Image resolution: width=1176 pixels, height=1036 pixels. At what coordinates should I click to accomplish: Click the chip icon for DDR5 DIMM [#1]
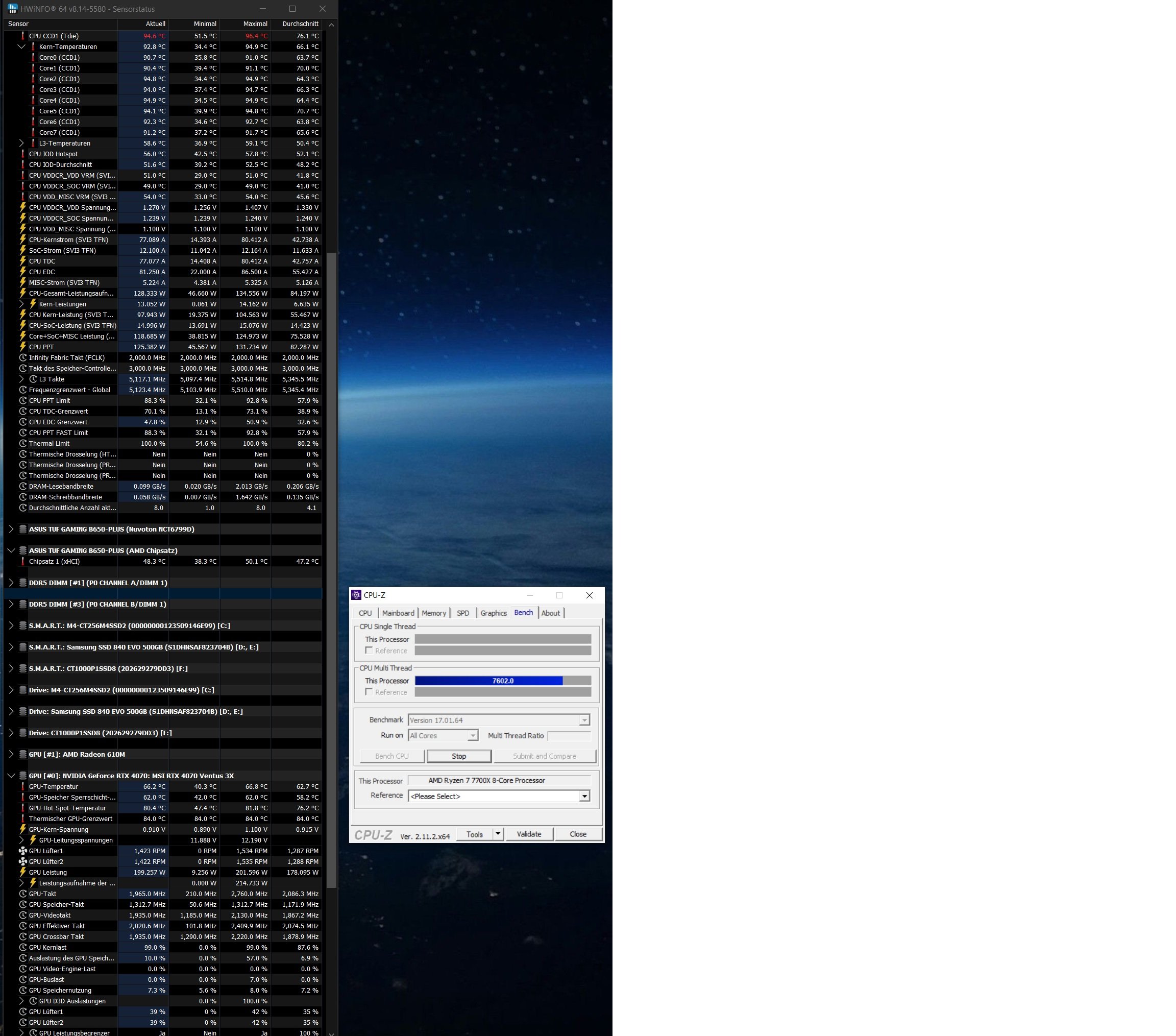tap(23, 583)
